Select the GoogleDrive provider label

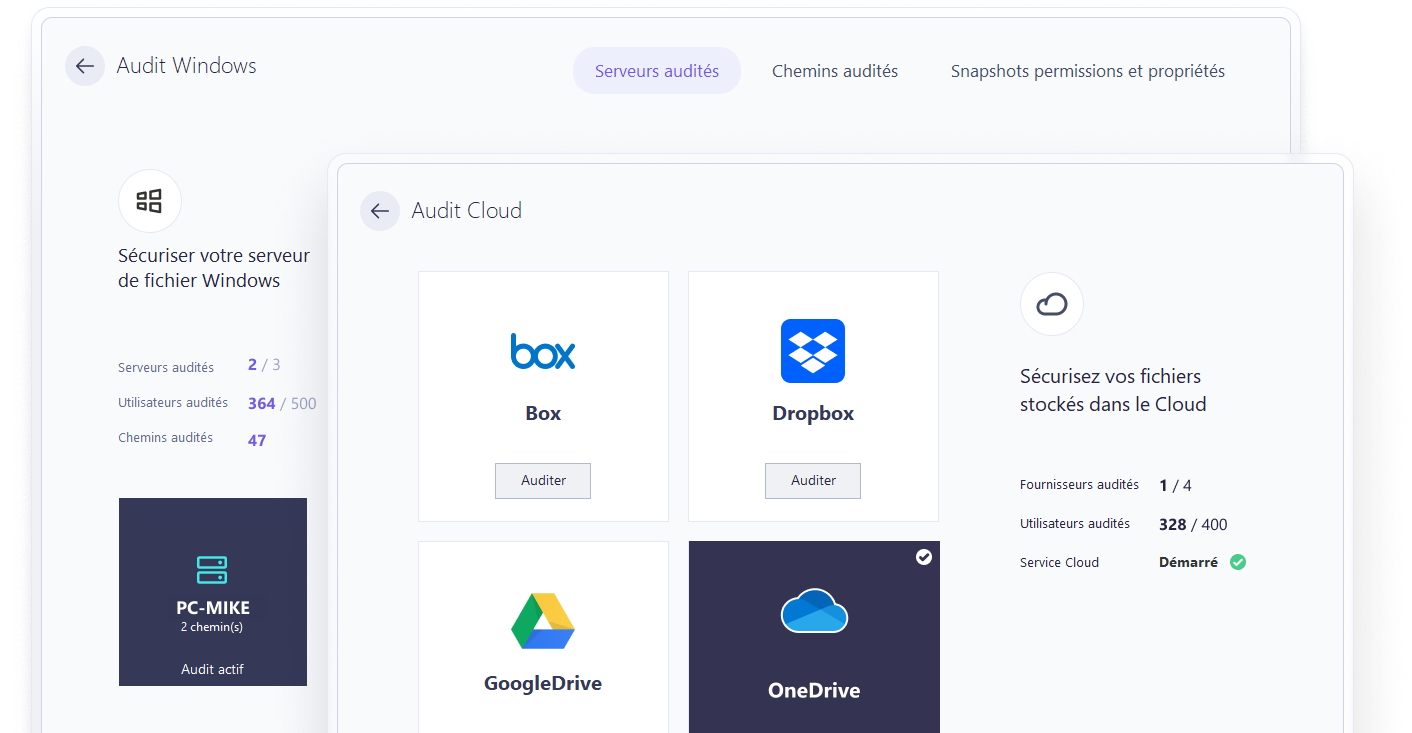click(x=543, y=684)
